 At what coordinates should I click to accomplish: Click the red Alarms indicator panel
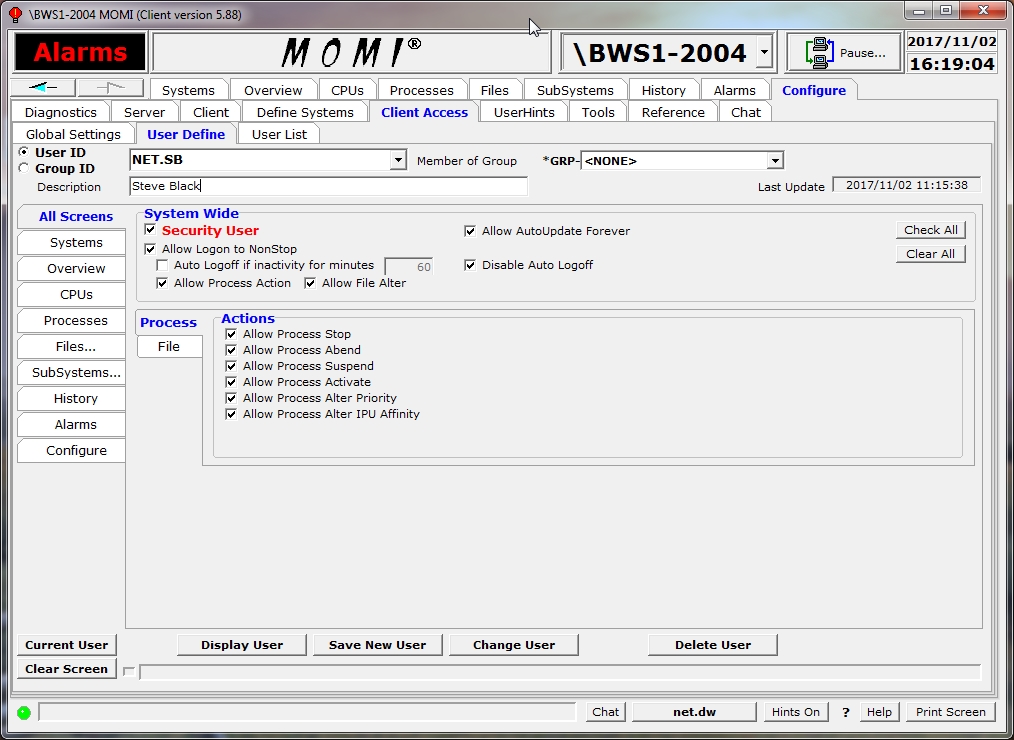coord(80,52)
